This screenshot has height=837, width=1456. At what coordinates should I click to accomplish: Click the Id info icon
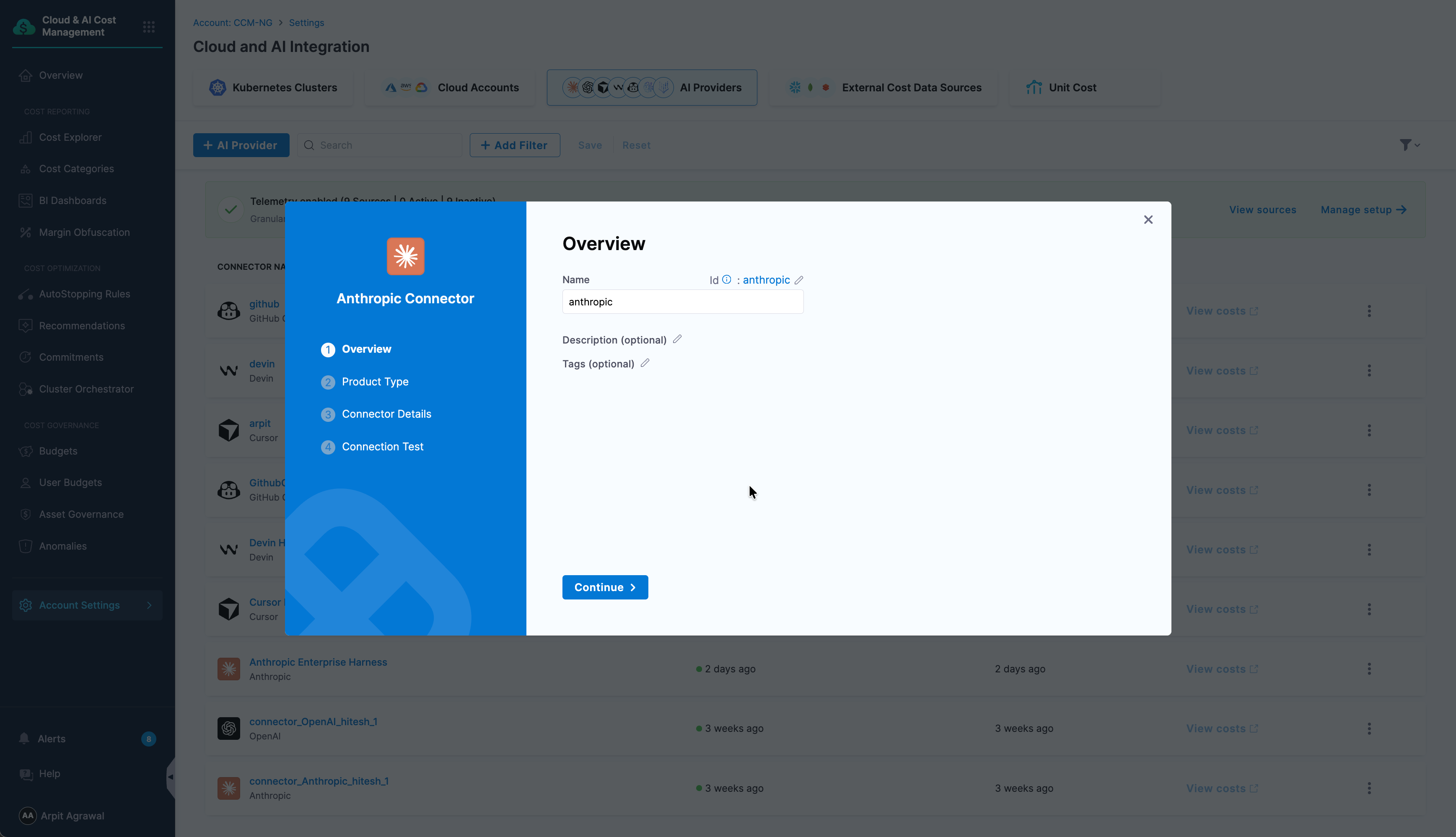(x=727, y=279)
